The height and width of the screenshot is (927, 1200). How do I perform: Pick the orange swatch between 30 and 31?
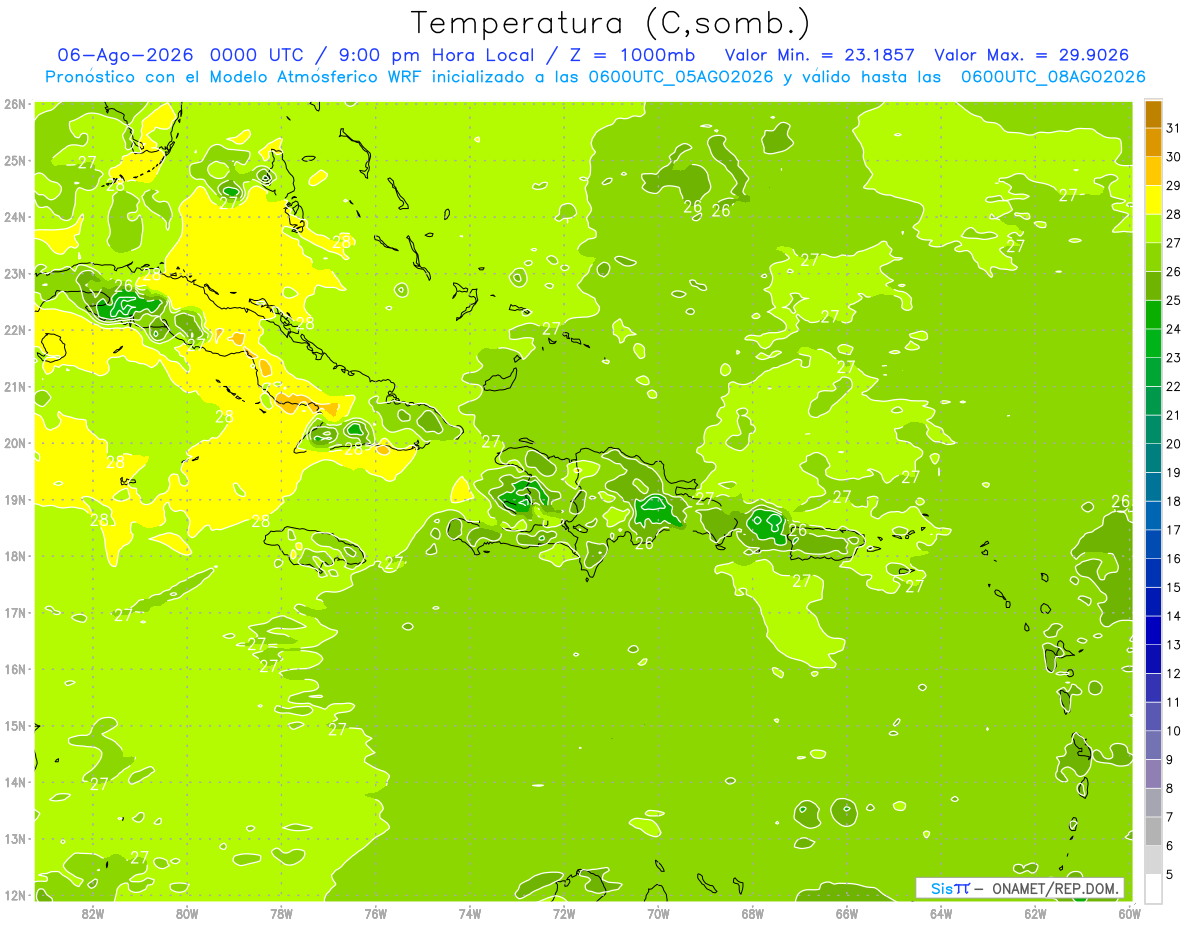(1153, 142)
